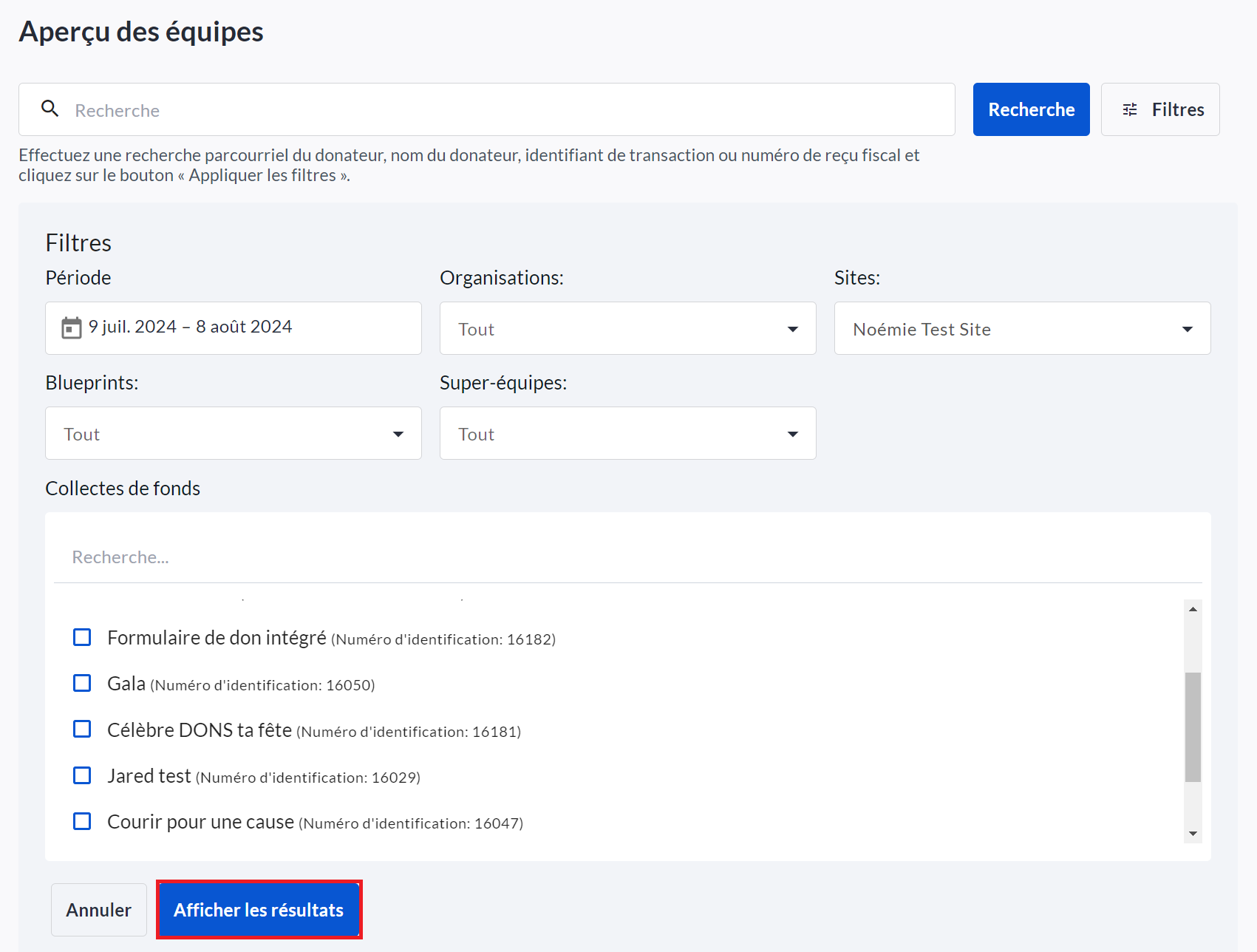Click the Filtres button
1257x952 pixels.
(1160, 109)
